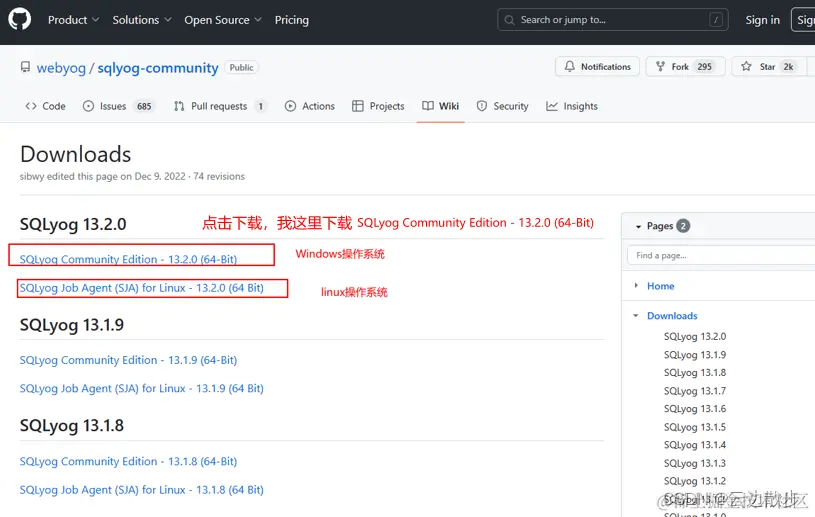Open the GitHub logo homepage
Viewport: 815px width, 517px height.
pyautogui.click(x=20, y=19)
